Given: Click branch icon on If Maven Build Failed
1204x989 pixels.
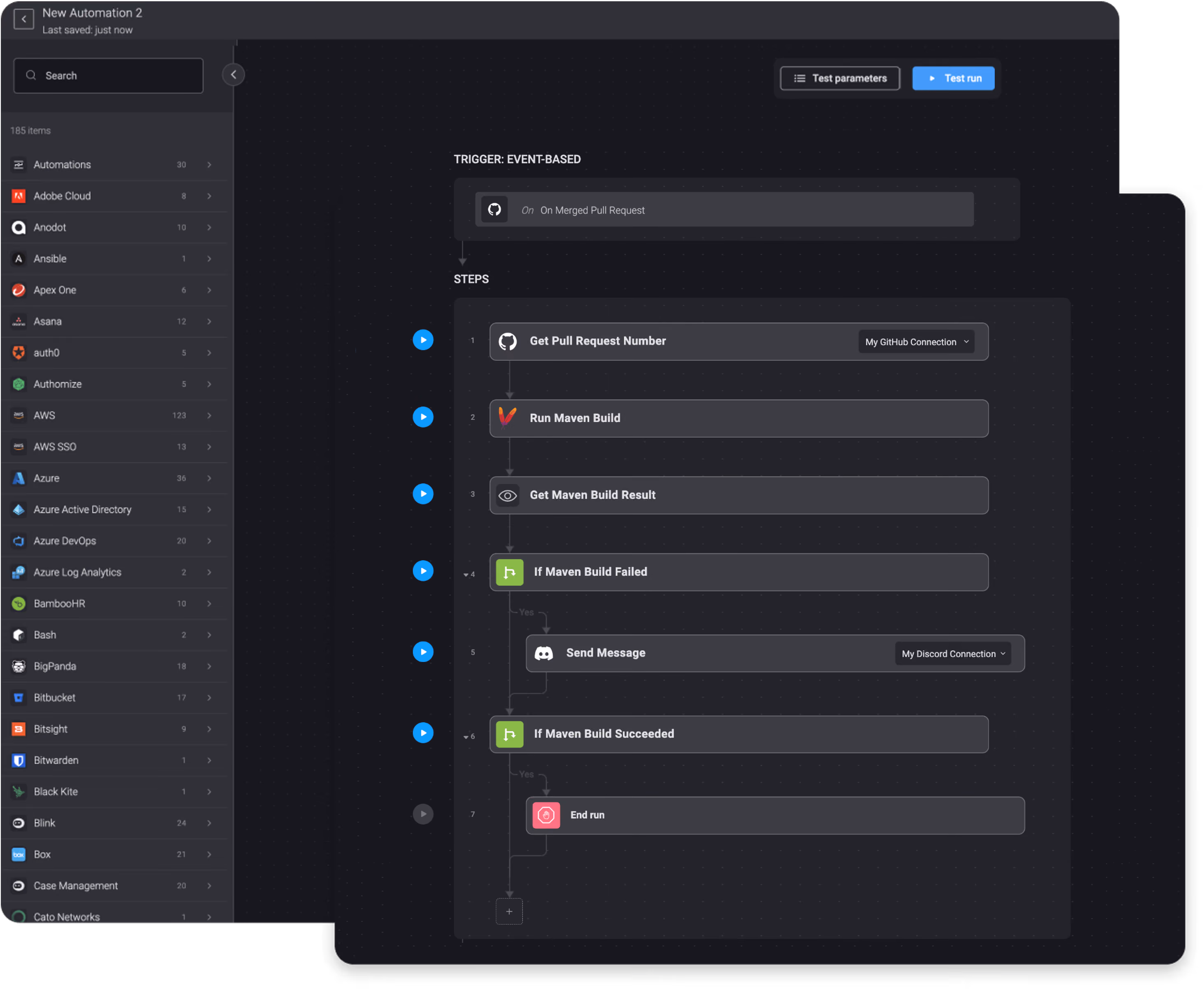Looking at the screenshot, I should click(510, 572).
